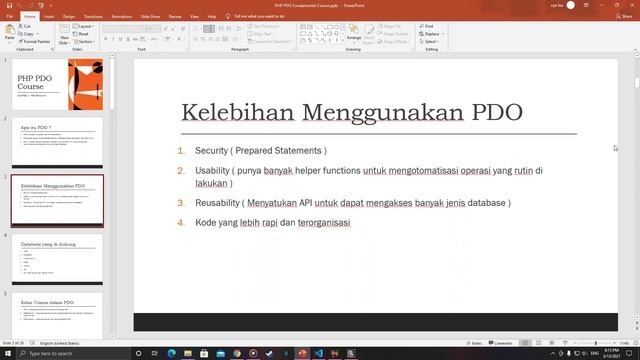Open the Help tab
The image size is (640, 360).
click(x=211, y=16)
